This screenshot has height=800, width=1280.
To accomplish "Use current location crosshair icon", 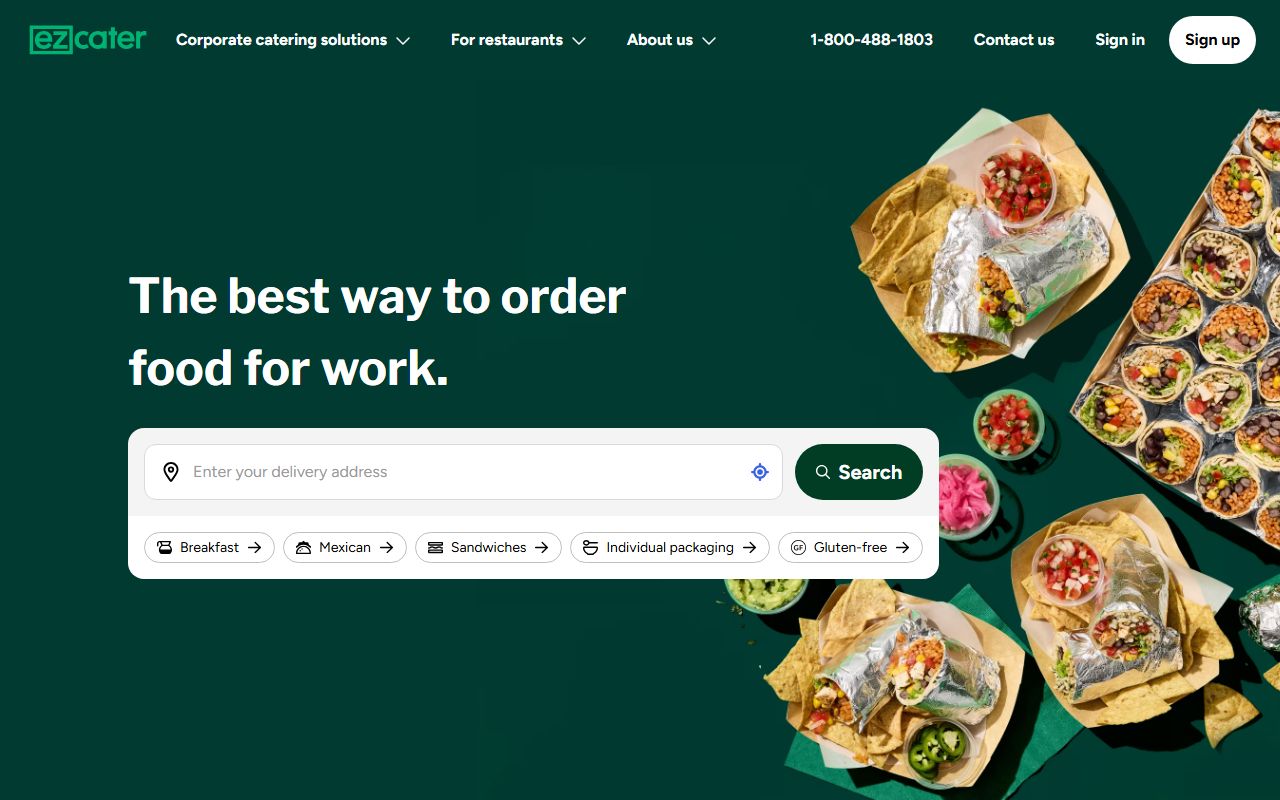I will pos(760,472).
